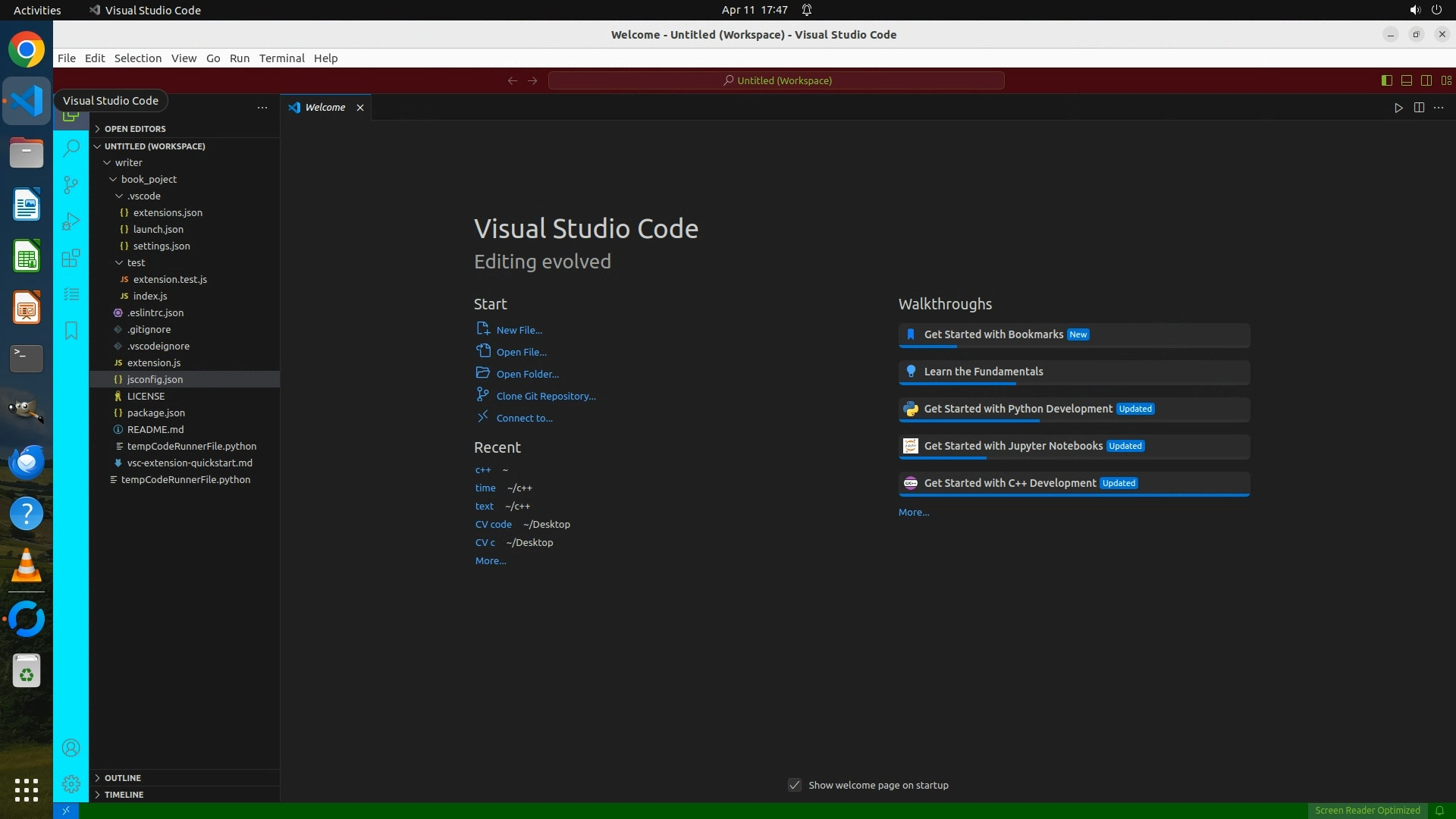Click the Accounts icon in activity bar
The height and width of the screenshot is (819, 1456).
point(71,748)
